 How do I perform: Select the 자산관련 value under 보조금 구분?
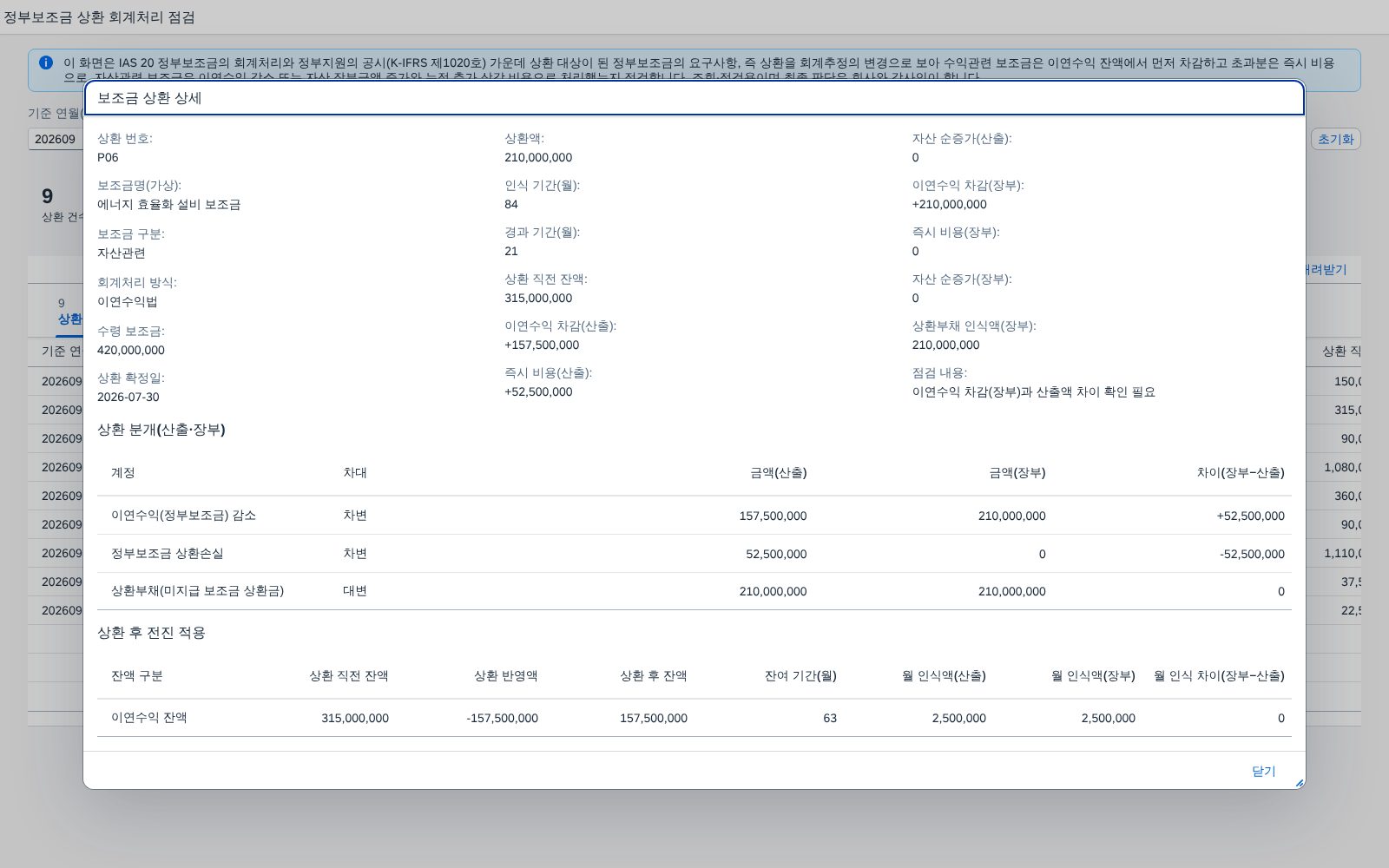click(122, 253)
